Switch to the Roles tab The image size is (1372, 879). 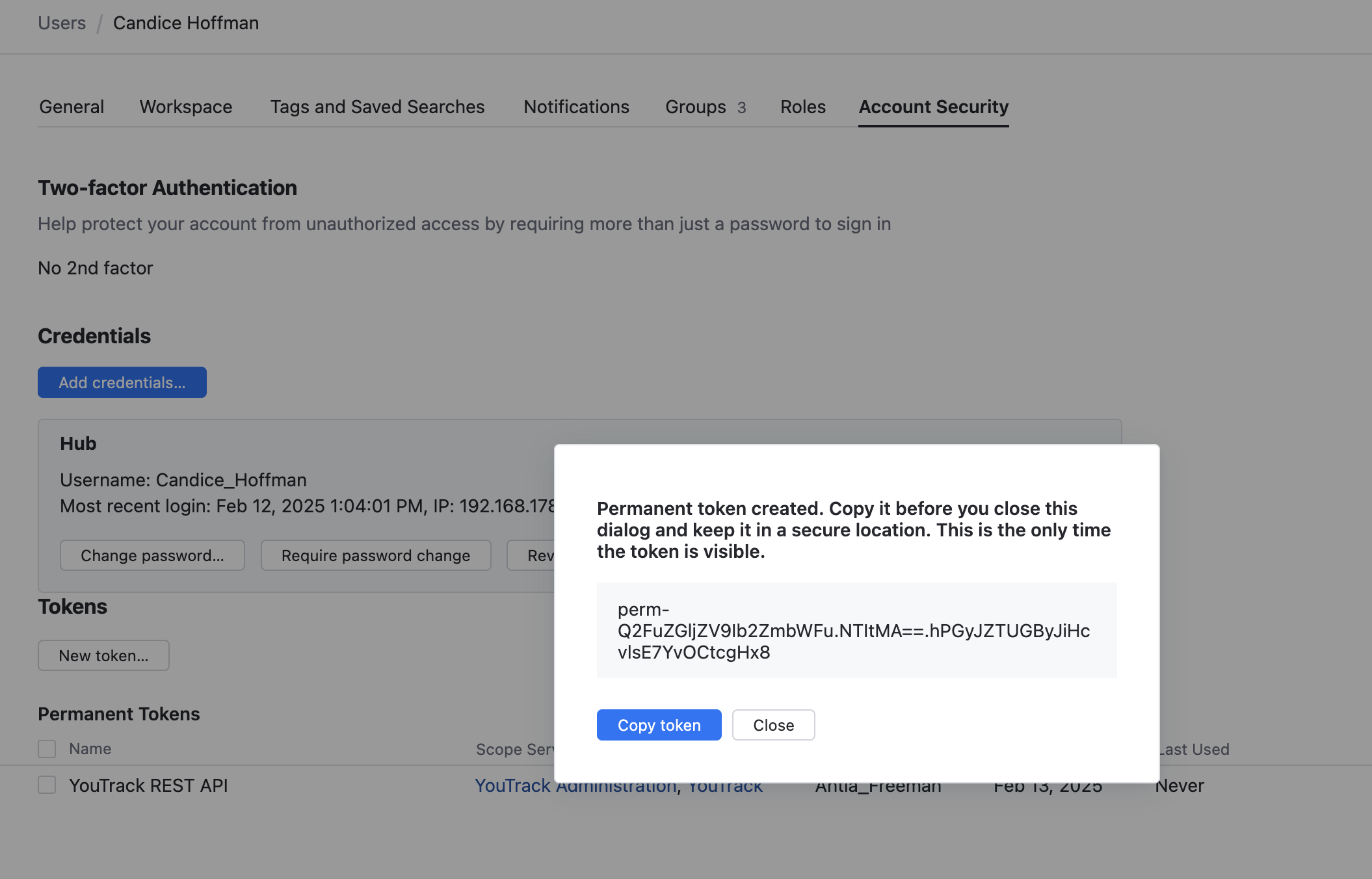tap(803, 107)
